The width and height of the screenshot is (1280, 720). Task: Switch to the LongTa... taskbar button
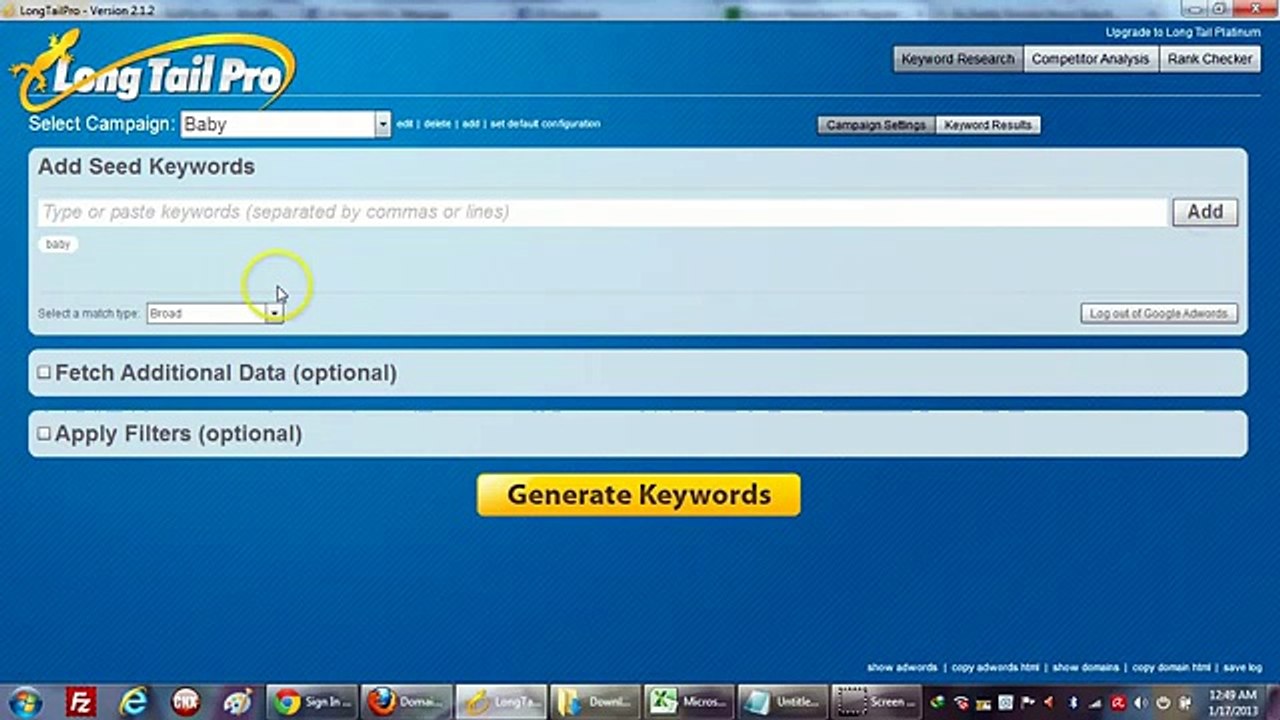(x=501, y=701)
